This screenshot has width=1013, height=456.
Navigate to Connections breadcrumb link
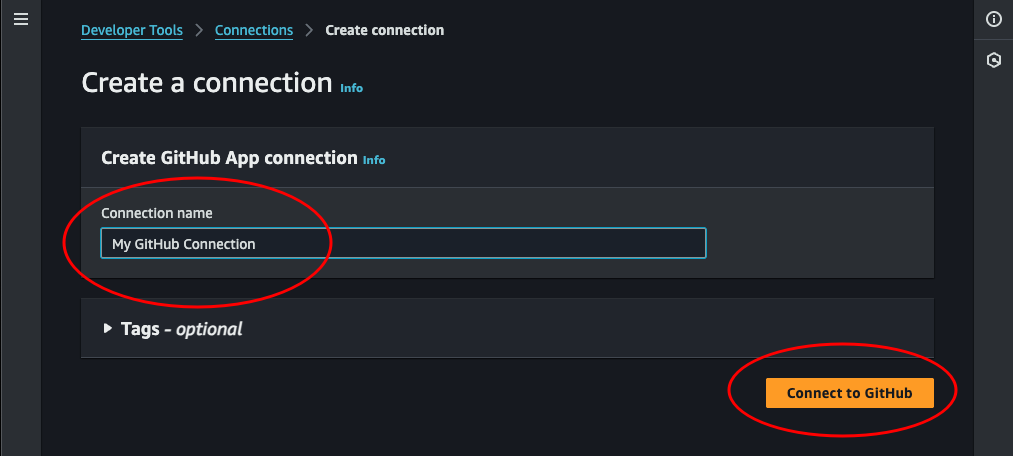pos(254,30)
